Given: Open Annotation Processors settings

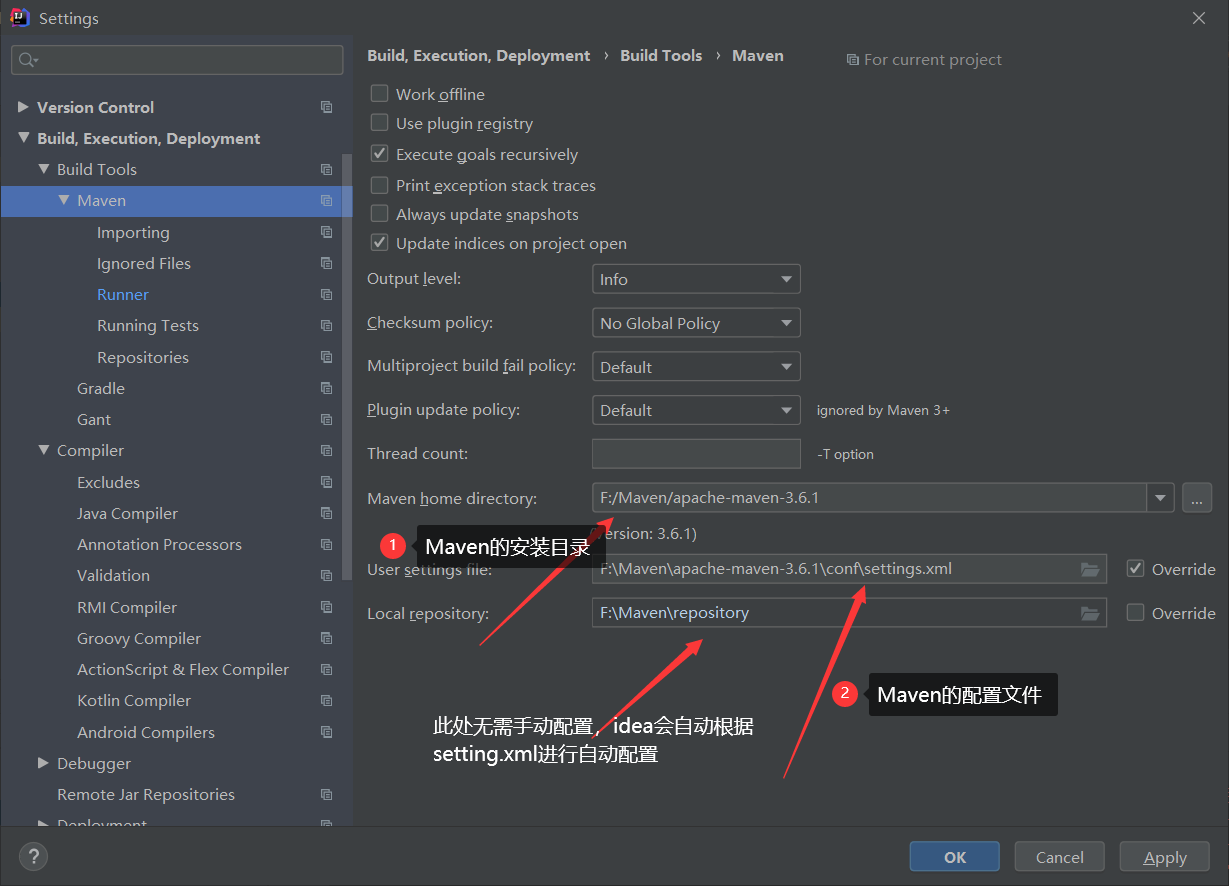Looking at the screenshot, I should coord(159,544).
